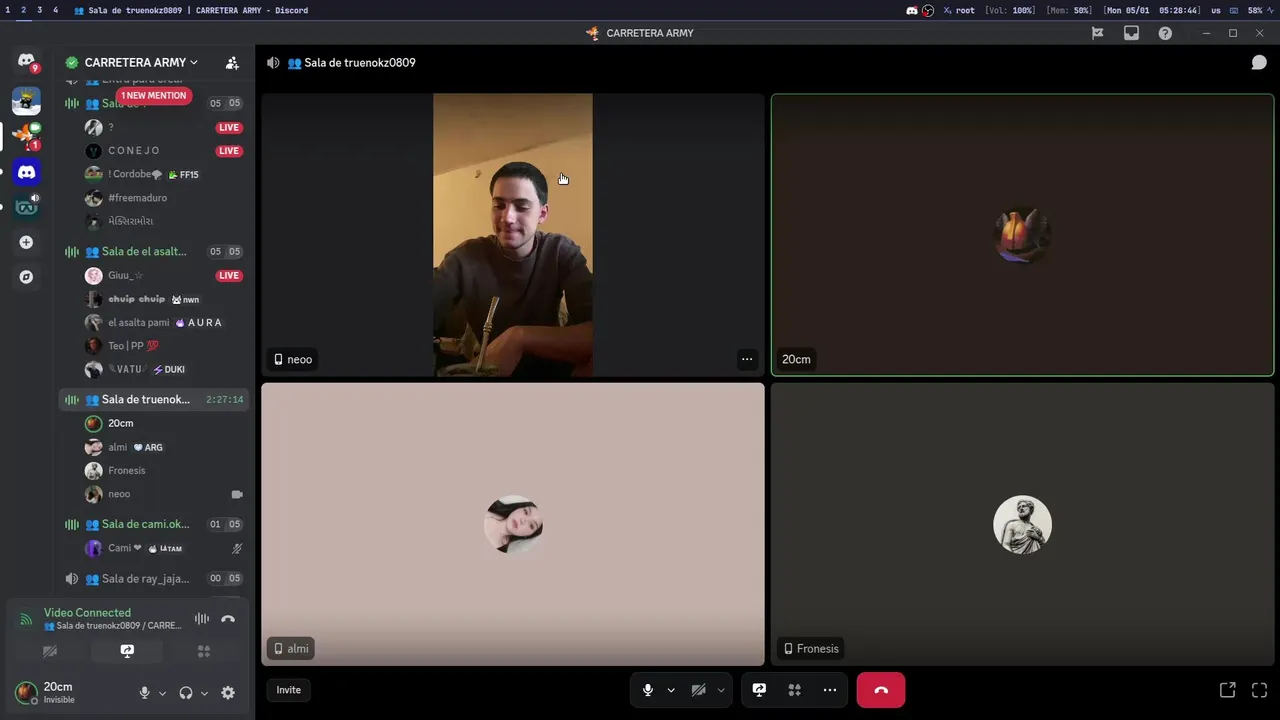Toggle microphone mute in call bar
1280x720 pixels.
click(648, 690)
